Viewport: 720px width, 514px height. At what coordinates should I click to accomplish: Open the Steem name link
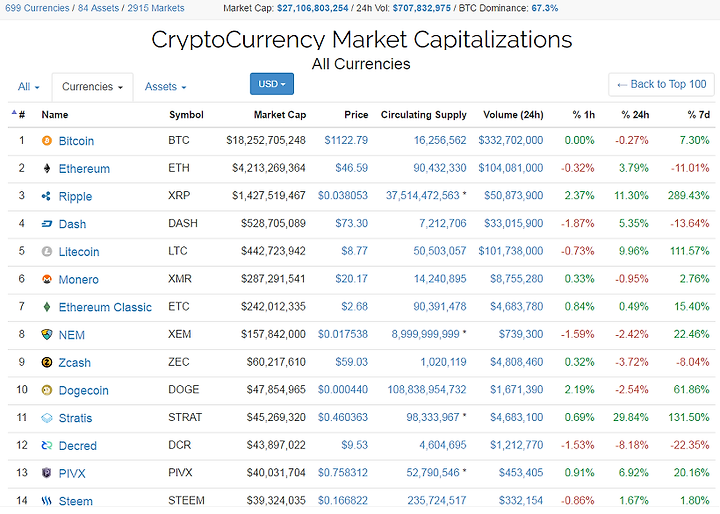[76, 501]
